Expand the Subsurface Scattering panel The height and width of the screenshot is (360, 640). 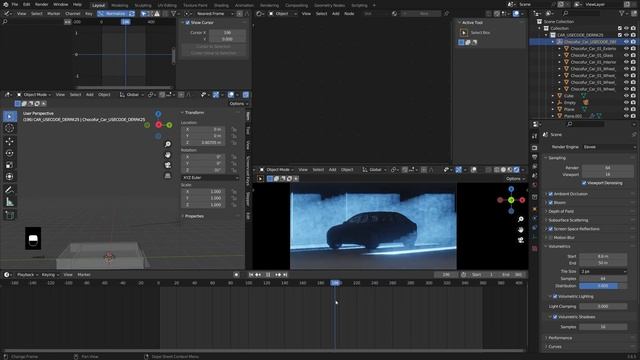[568, 220]
